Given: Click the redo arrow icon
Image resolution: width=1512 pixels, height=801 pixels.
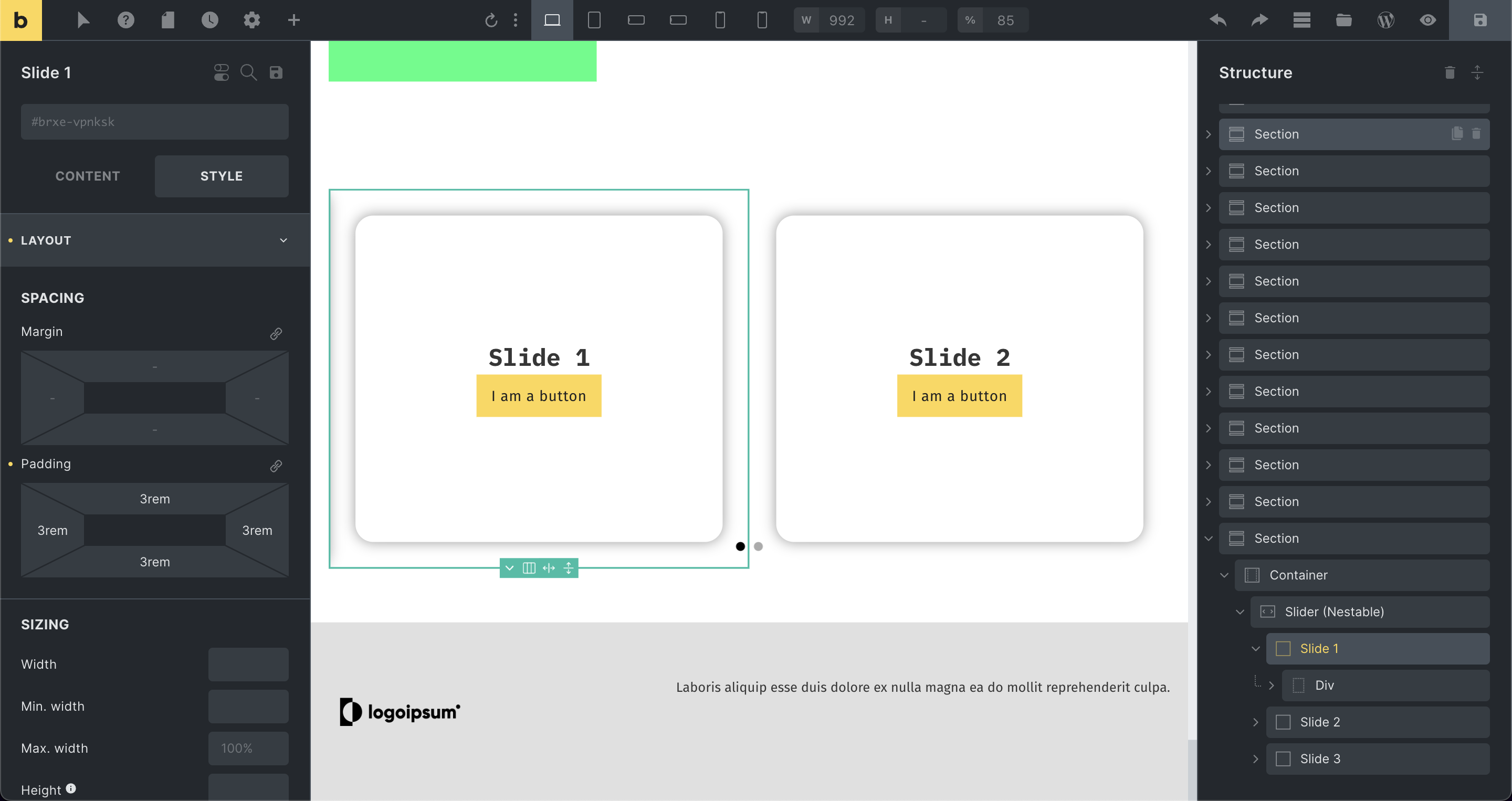Looking at the screenshot, I should point(1259,20).
